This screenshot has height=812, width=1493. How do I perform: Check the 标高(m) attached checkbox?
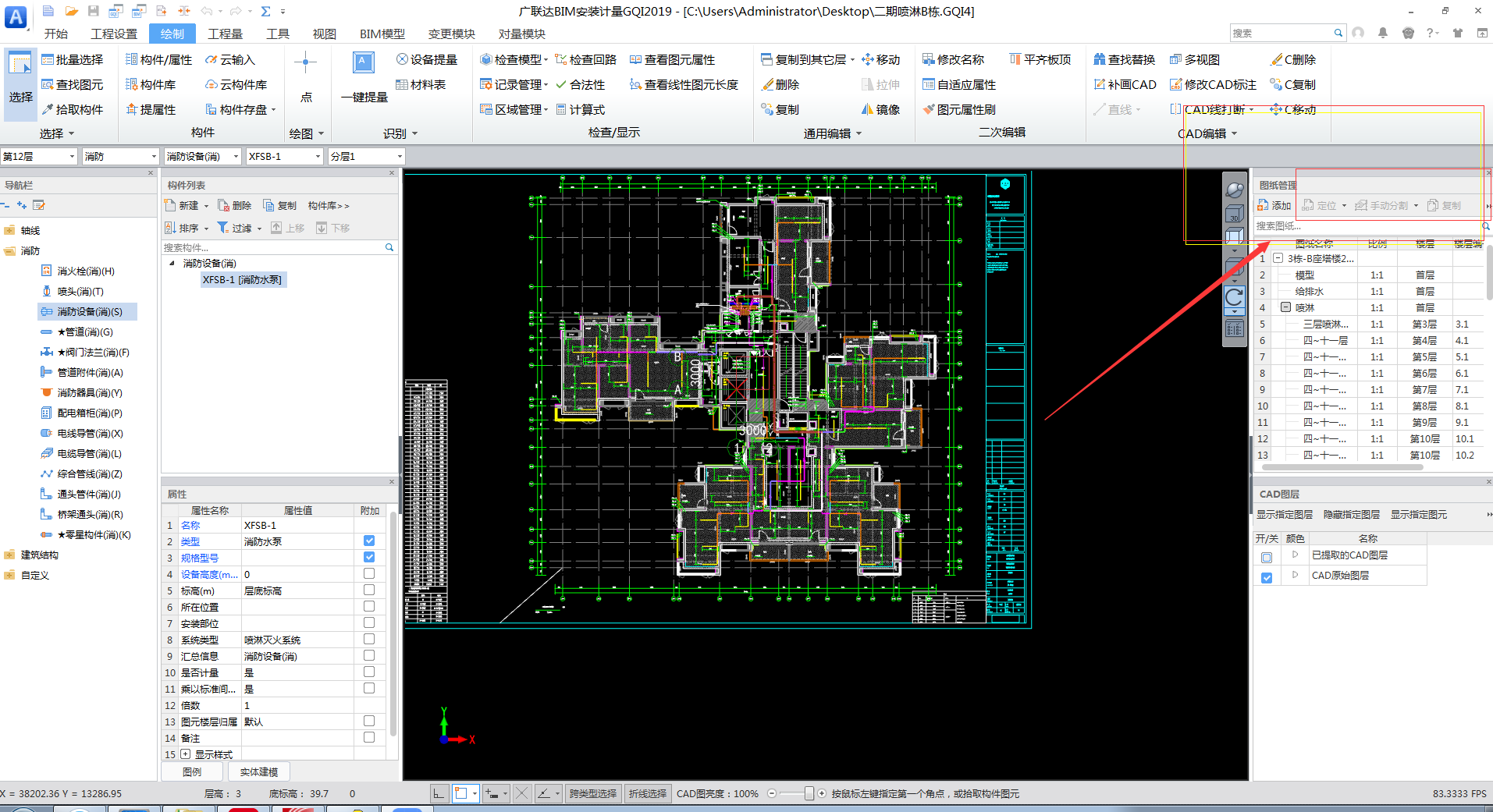click(369, 590)
